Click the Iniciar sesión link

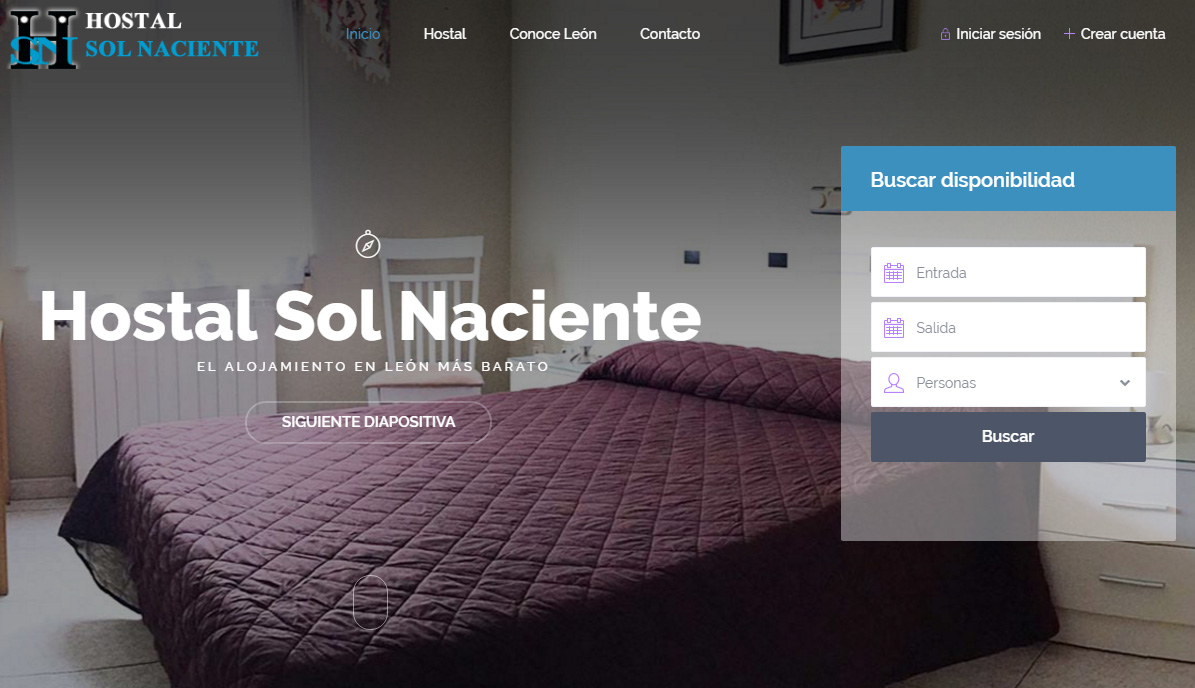(x=998, y=34)
